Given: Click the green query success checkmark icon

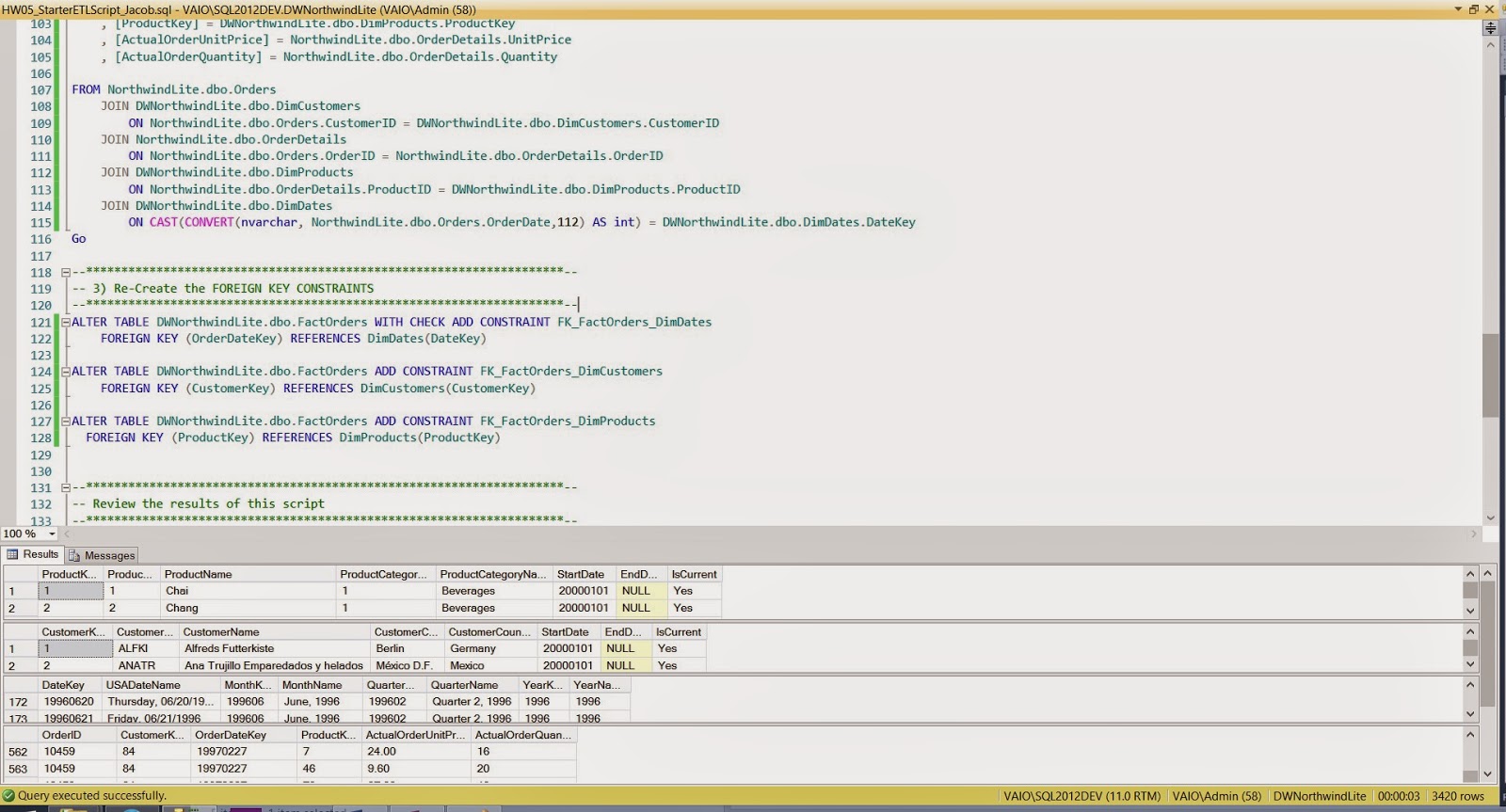Looking at the screenshot, I should (8, 796).
